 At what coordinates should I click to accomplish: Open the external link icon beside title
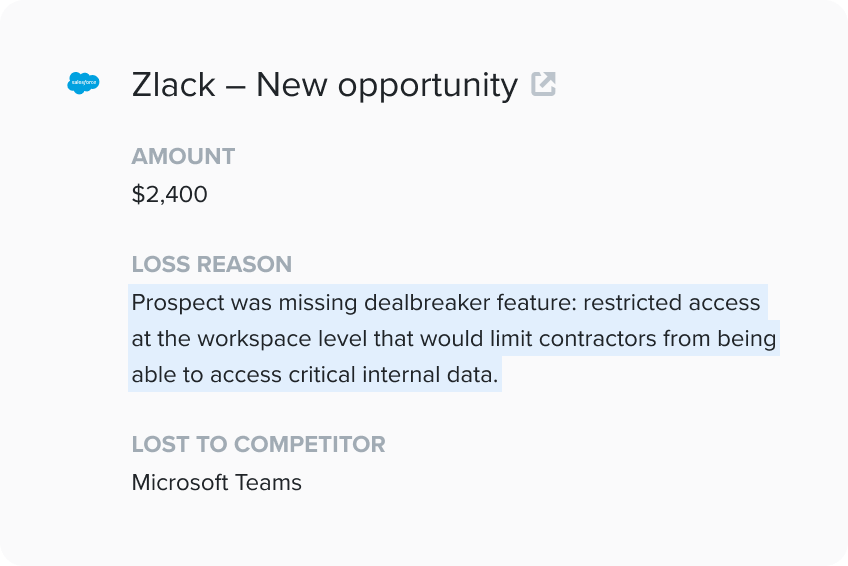click(543, 84)
